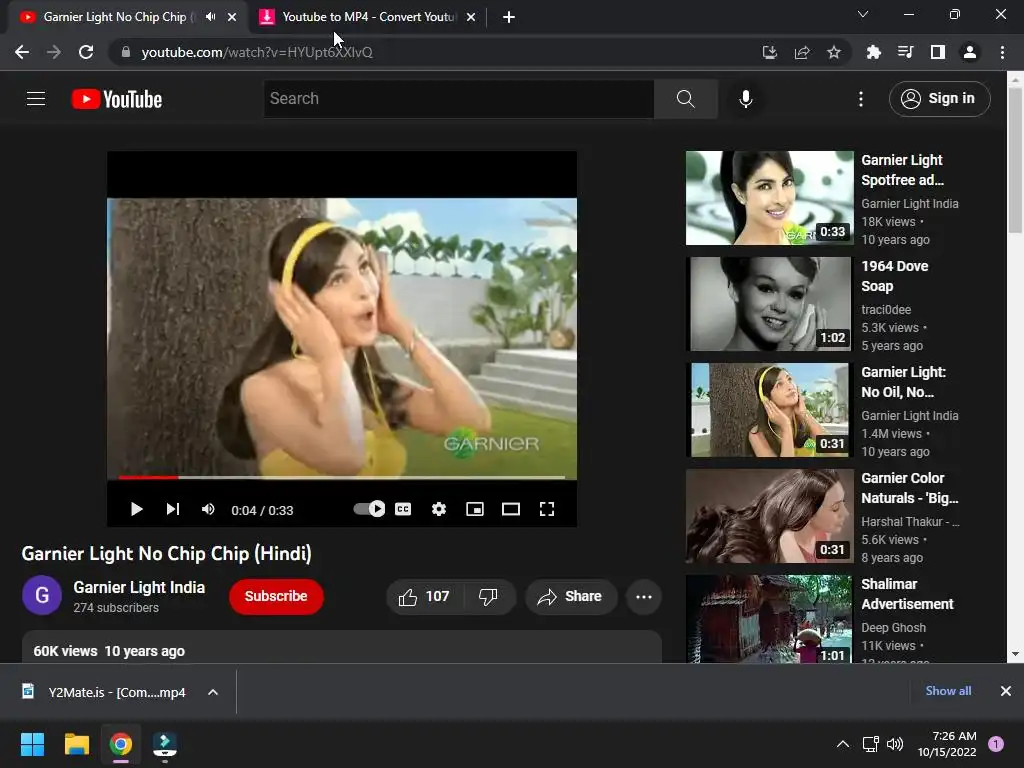This screenshot has height=768, width=1024.
Task: Mute the video player volume
Action: [208, 509]
